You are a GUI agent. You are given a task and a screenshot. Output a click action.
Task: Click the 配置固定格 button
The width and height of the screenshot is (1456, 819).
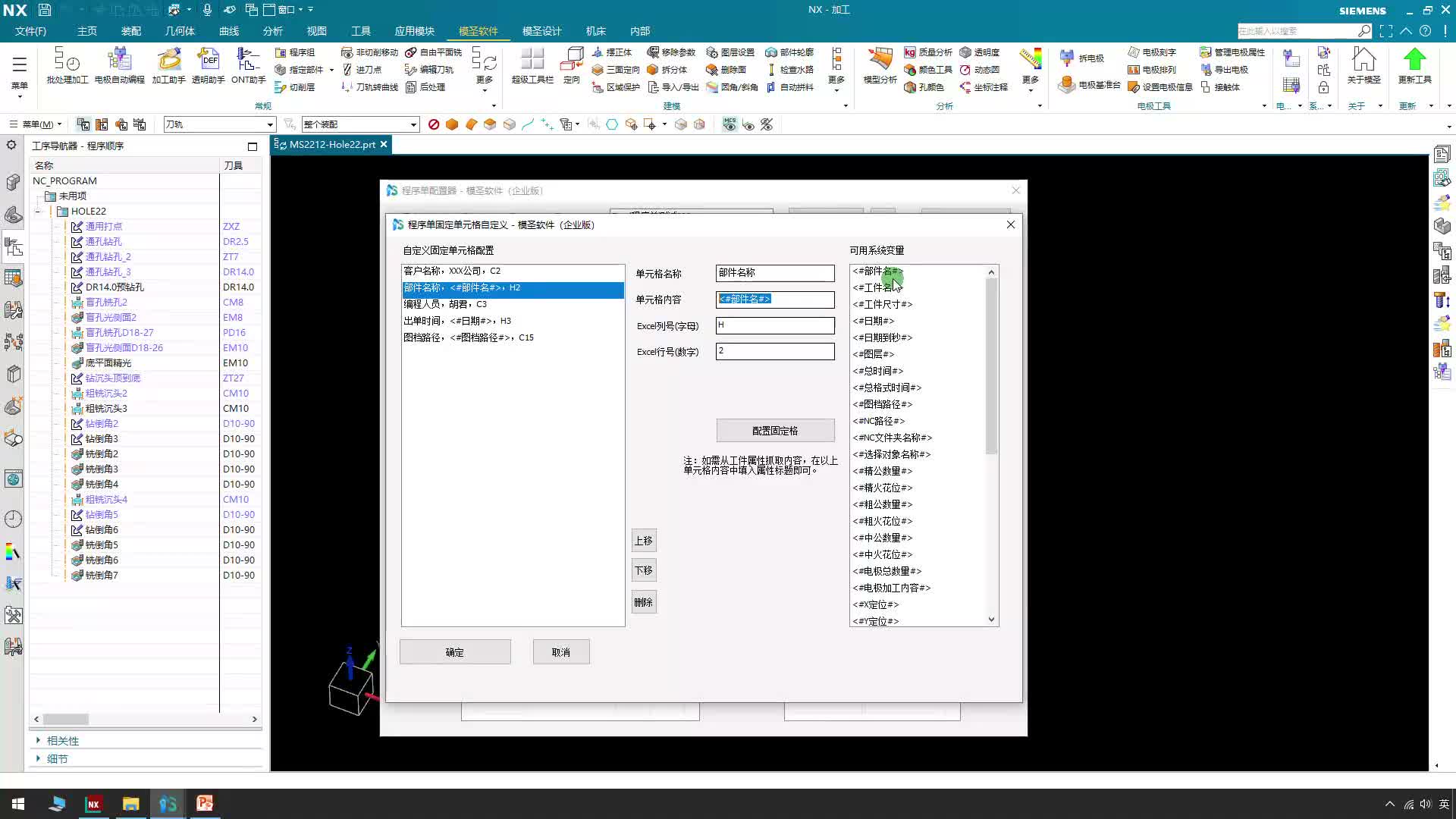tap(775, 431)
